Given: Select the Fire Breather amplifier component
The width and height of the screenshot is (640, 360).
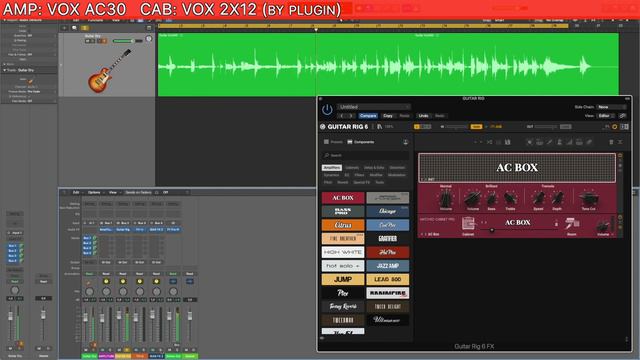Looking at the screenshot, I should click(343, 238).
